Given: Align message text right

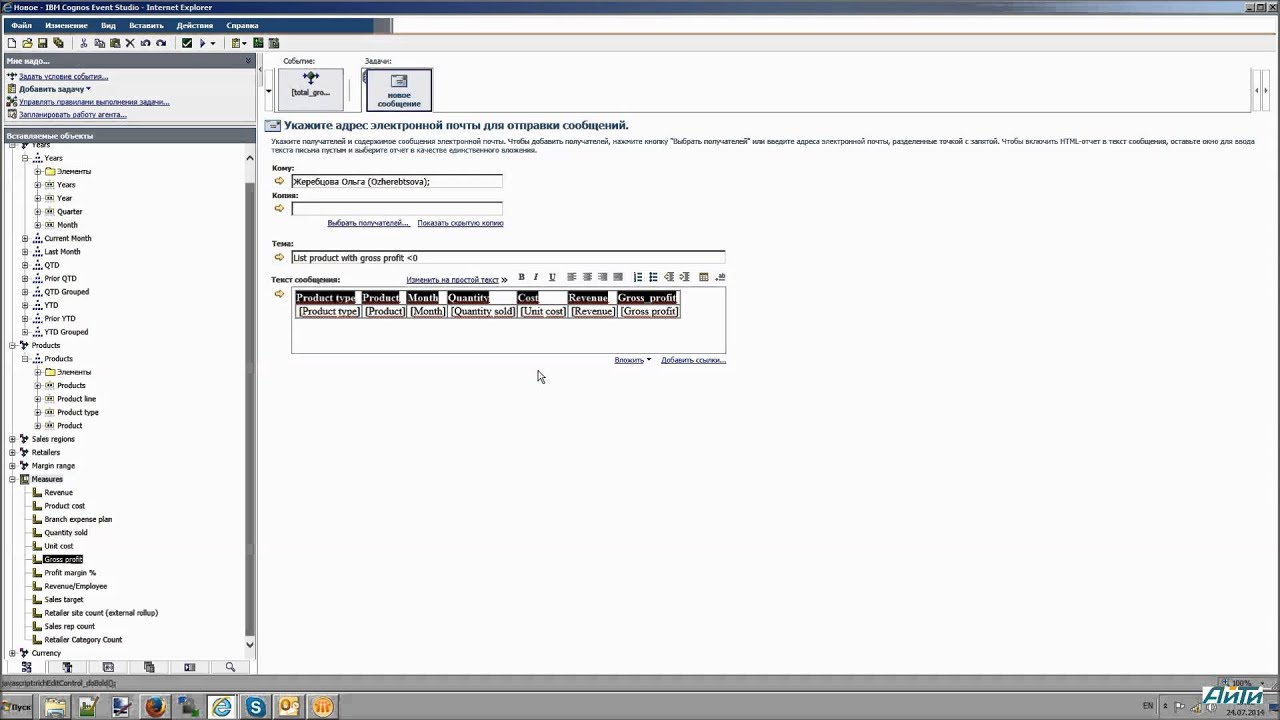Looking at the screenshot, I should click(x=603, y=277).
